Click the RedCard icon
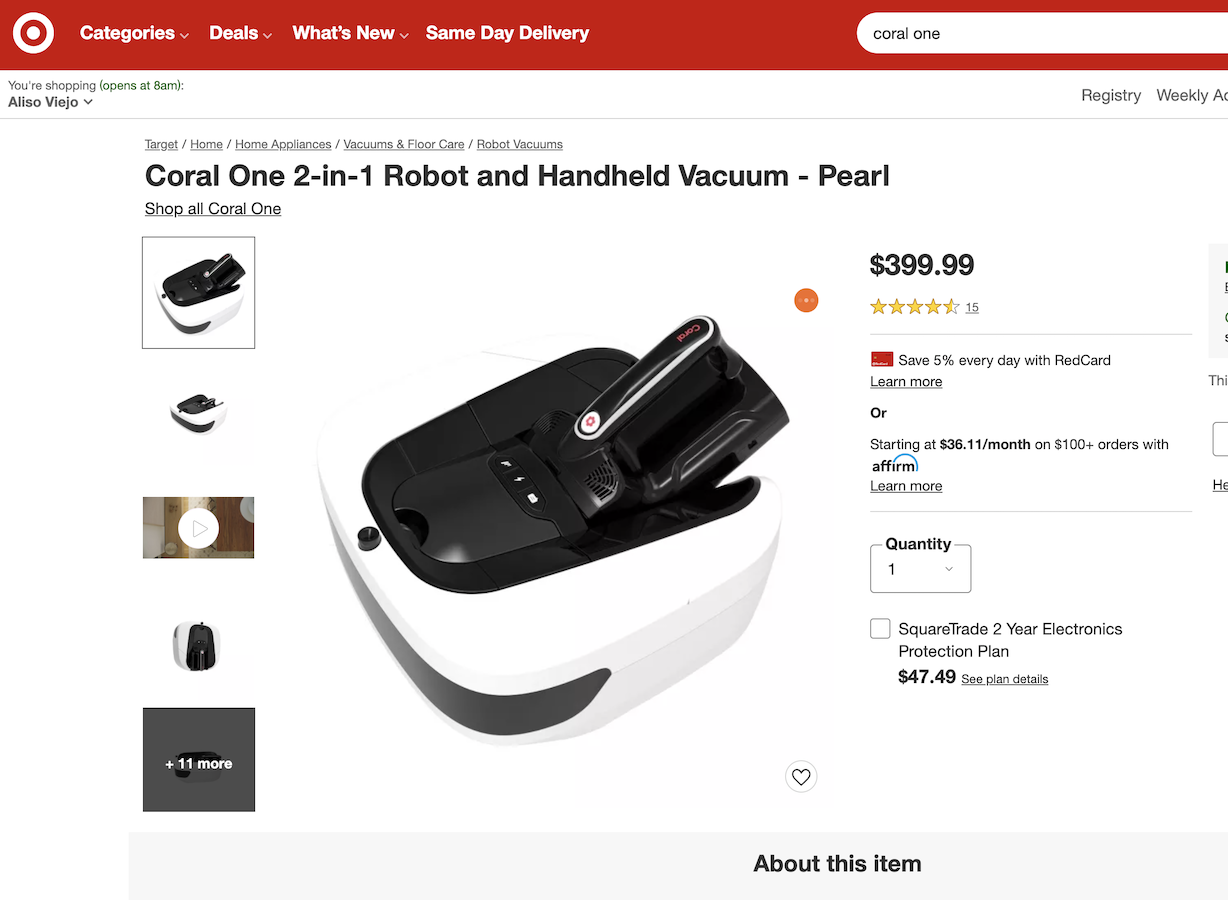The image size is (1228, 900). pyautogui.click(x=882, y=359)
